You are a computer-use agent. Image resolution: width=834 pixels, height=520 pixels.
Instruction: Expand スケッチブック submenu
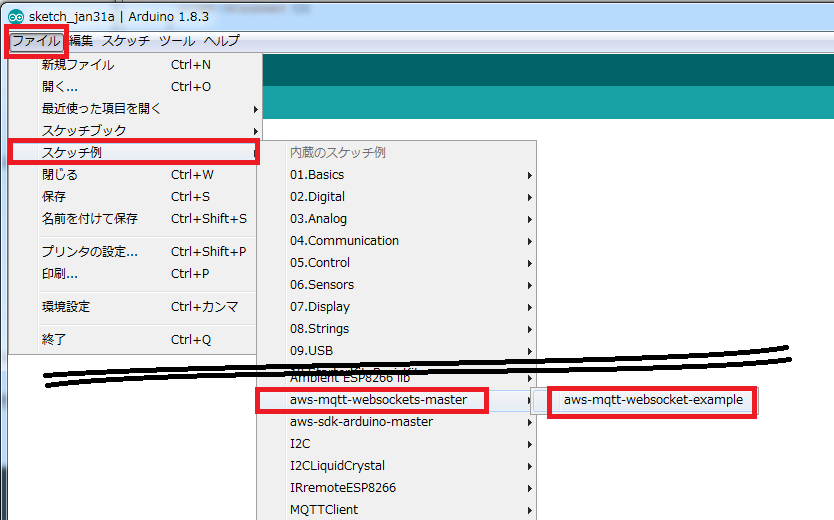134,130
